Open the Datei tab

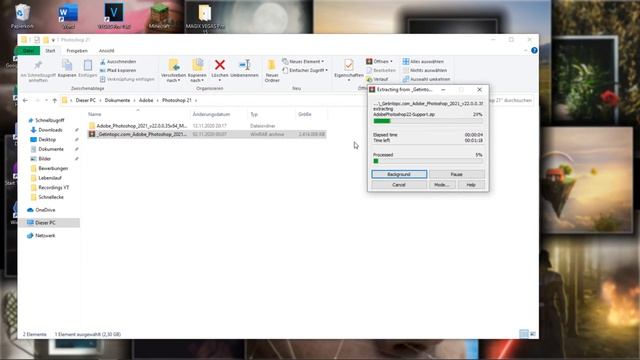tap(28, 51)
